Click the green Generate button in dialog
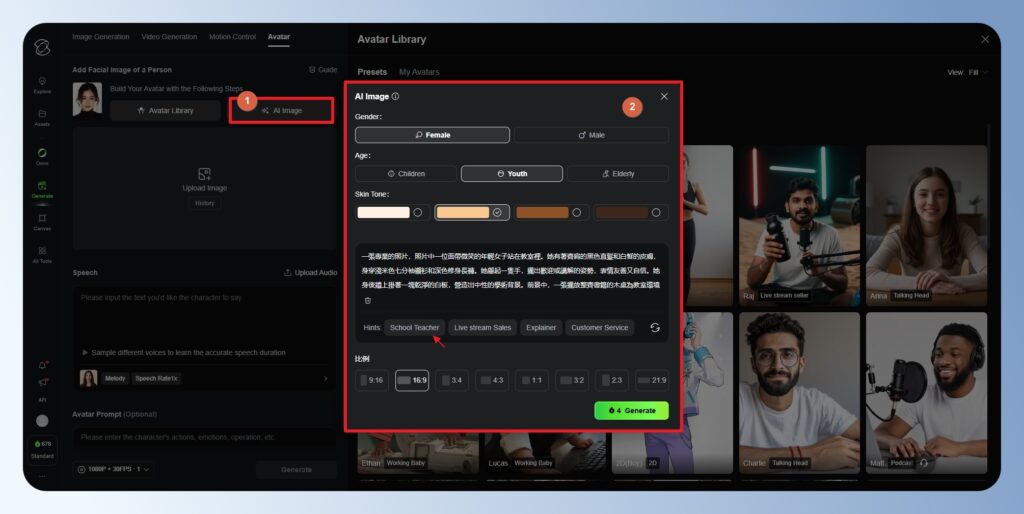The height and width of the screenshot is (514, 1024). tap(632, 411)
